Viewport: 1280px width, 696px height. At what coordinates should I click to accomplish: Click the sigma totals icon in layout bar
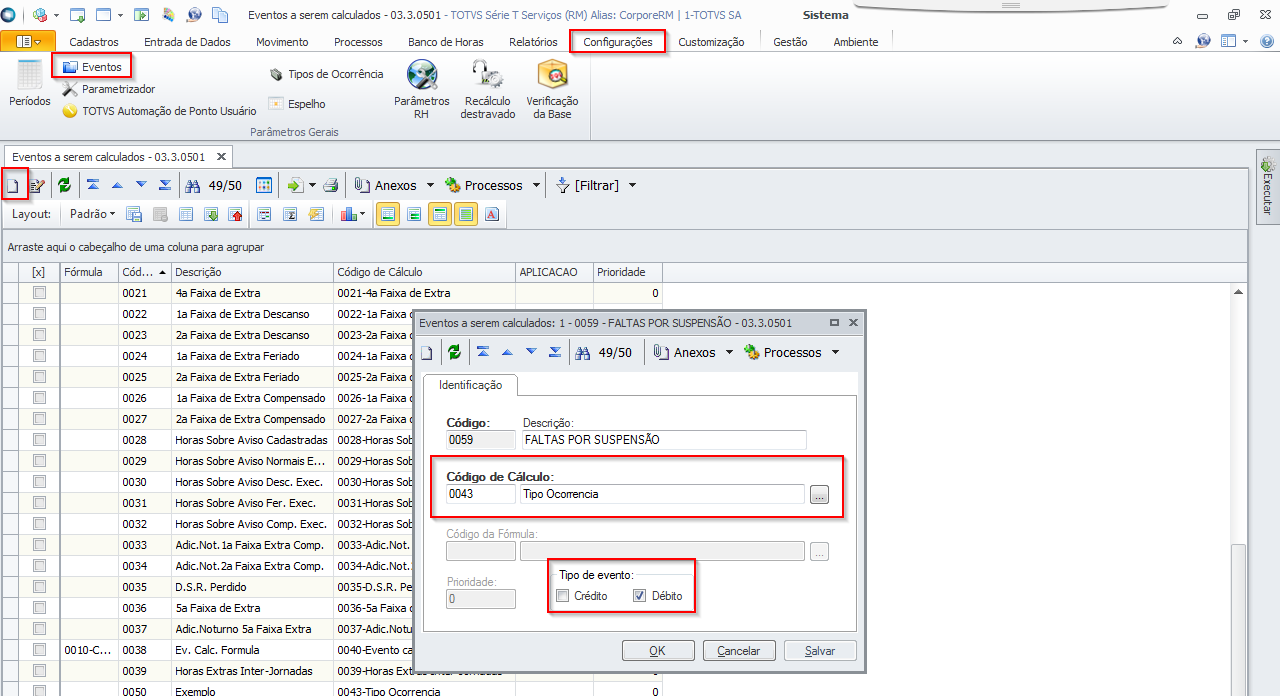[x=290, y=214]
